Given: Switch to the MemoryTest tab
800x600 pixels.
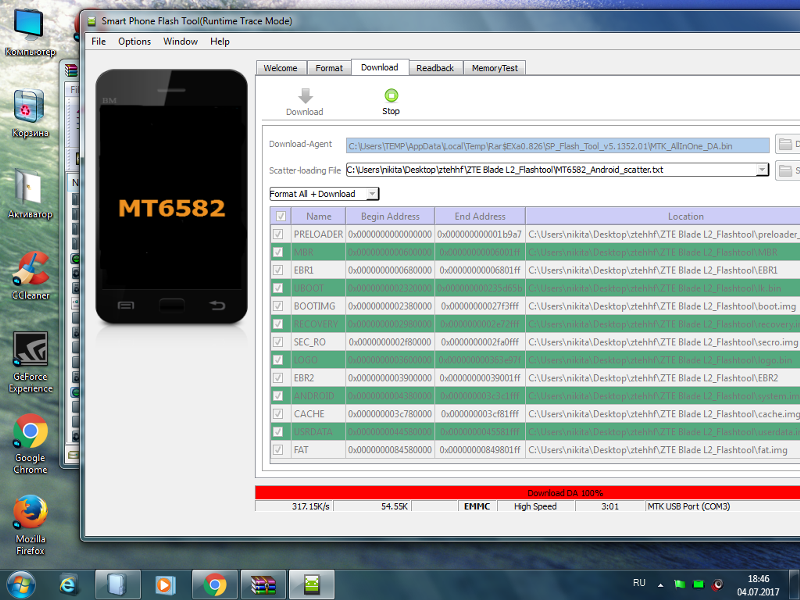Looking at the screenshot, I should pyautogui.click(x=494, y=68).
